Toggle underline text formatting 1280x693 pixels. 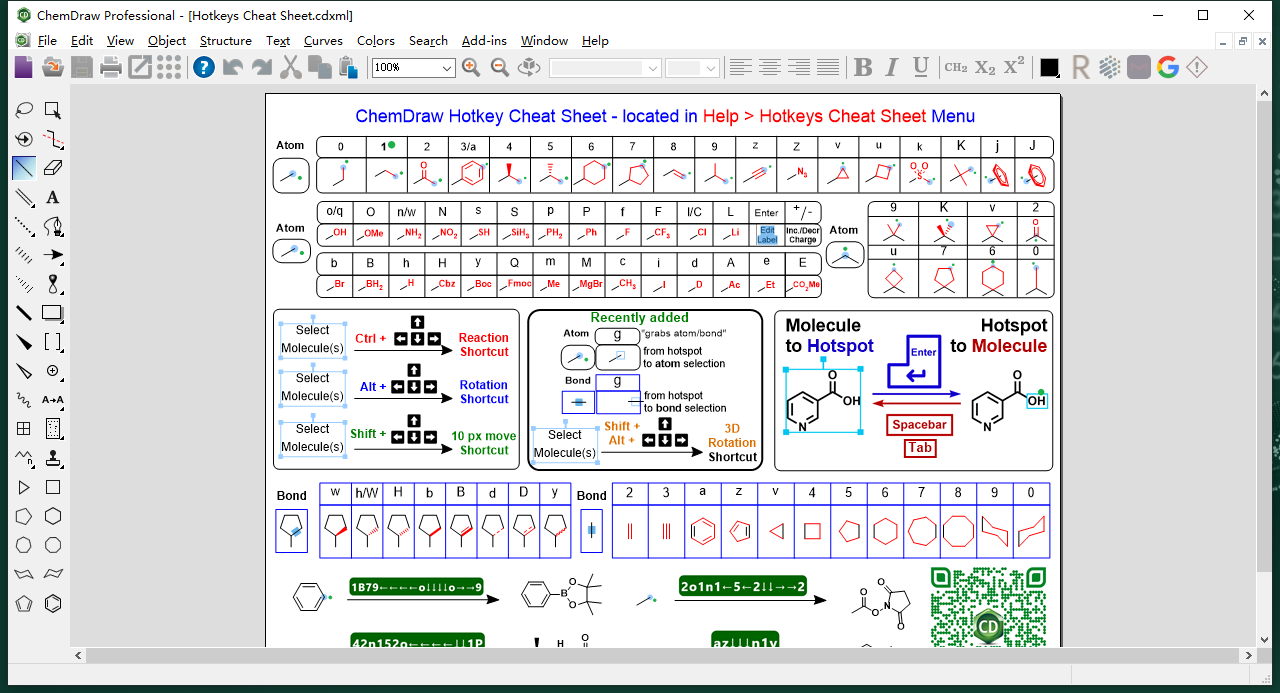tap(921, 67)
